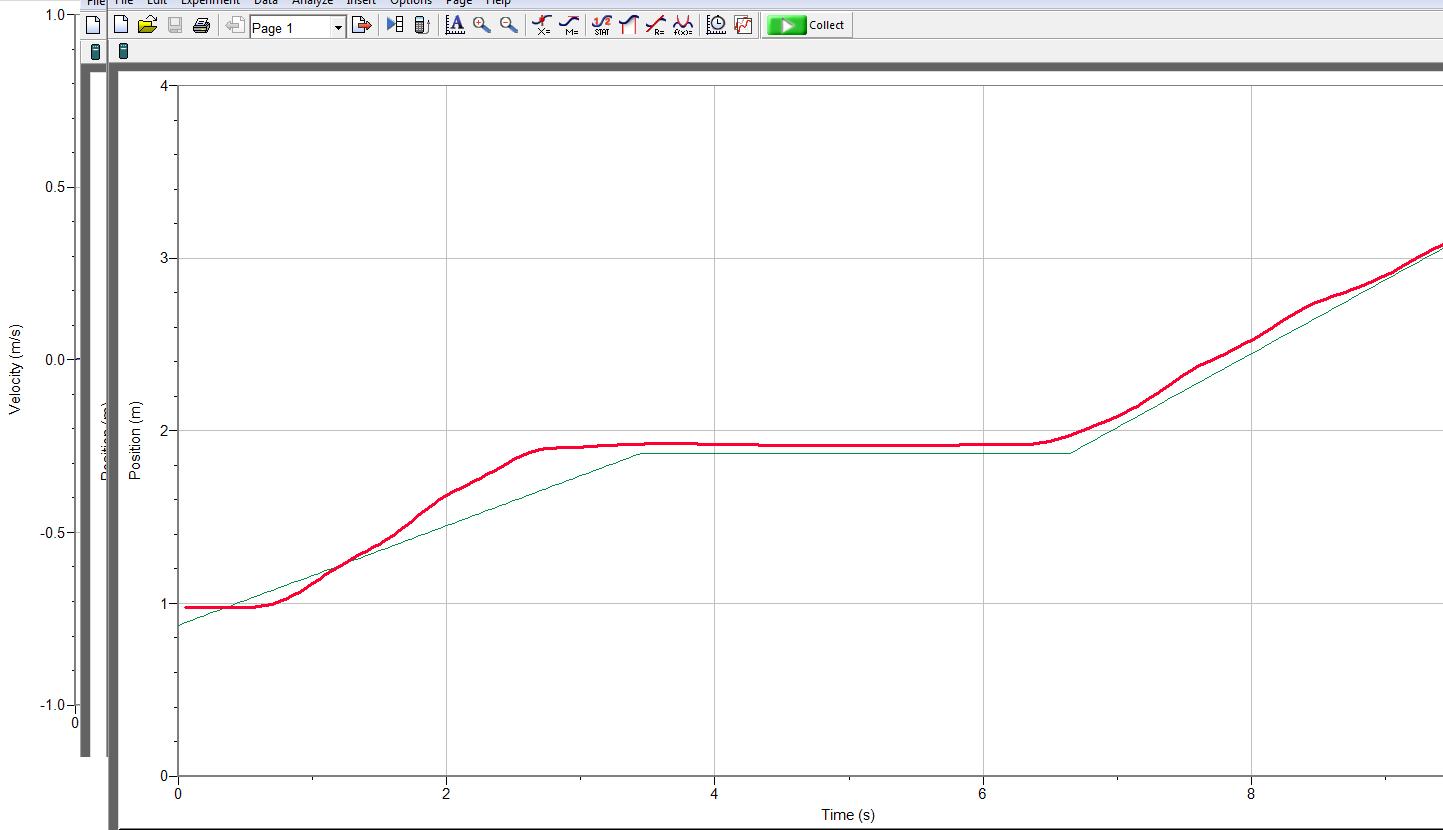Open the Analyze menu
The height and width of the screenshot is (830, 1443).
313,3
